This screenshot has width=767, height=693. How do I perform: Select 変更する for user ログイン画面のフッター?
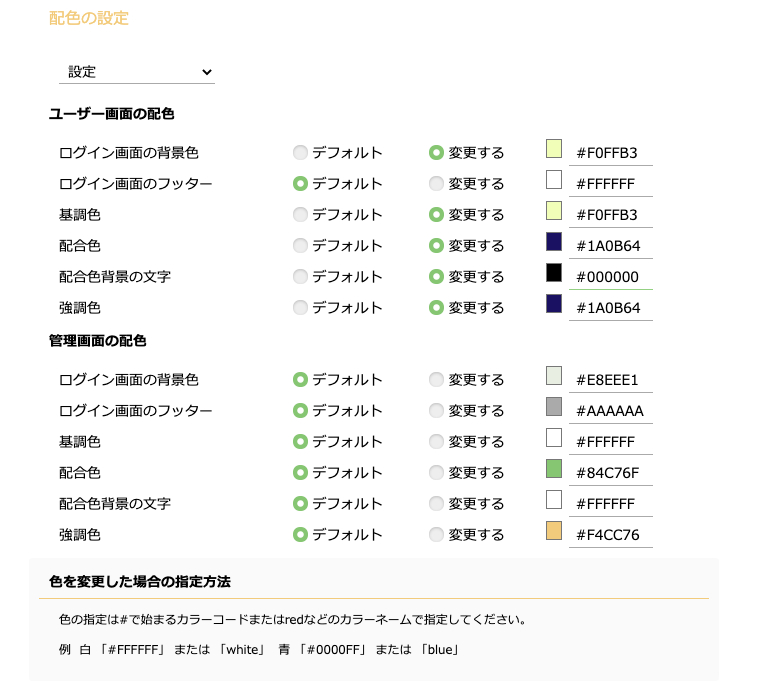coord(436,183)
